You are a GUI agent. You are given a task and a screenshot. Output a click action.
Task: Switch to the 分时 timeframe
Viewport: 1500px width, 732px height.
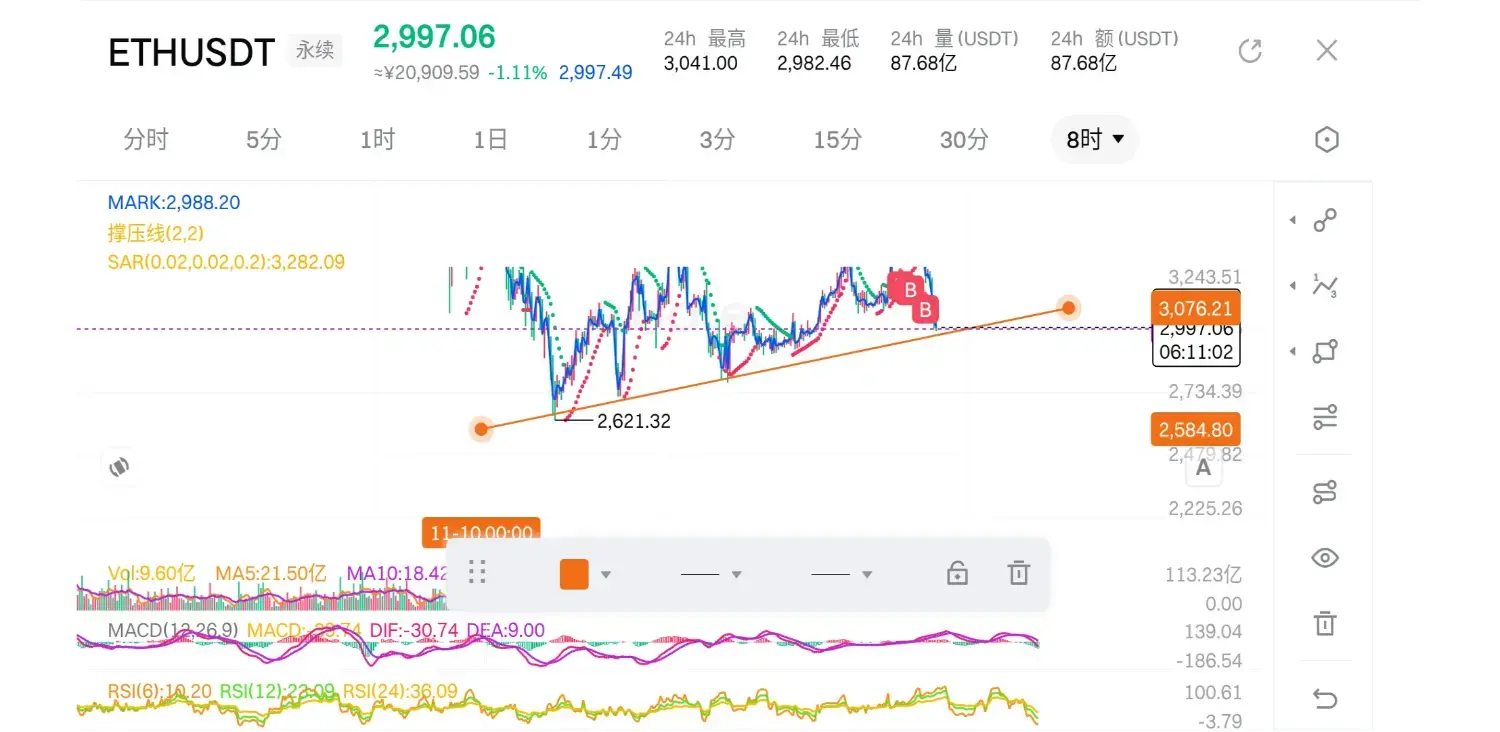[x=146, y=140]
